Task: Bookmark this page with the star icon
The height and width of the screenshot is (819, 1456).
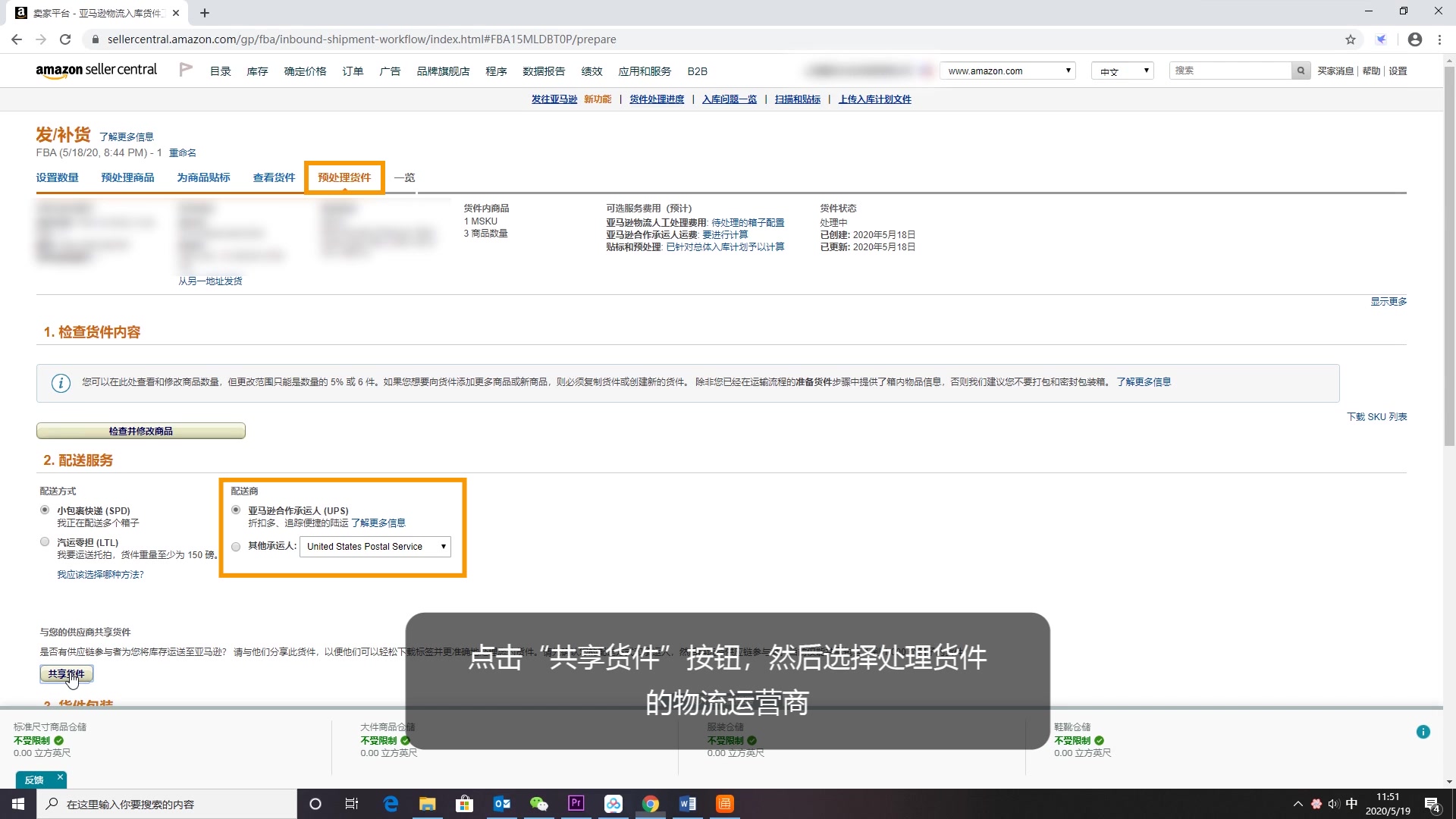Action: [x=1351, y=39]
